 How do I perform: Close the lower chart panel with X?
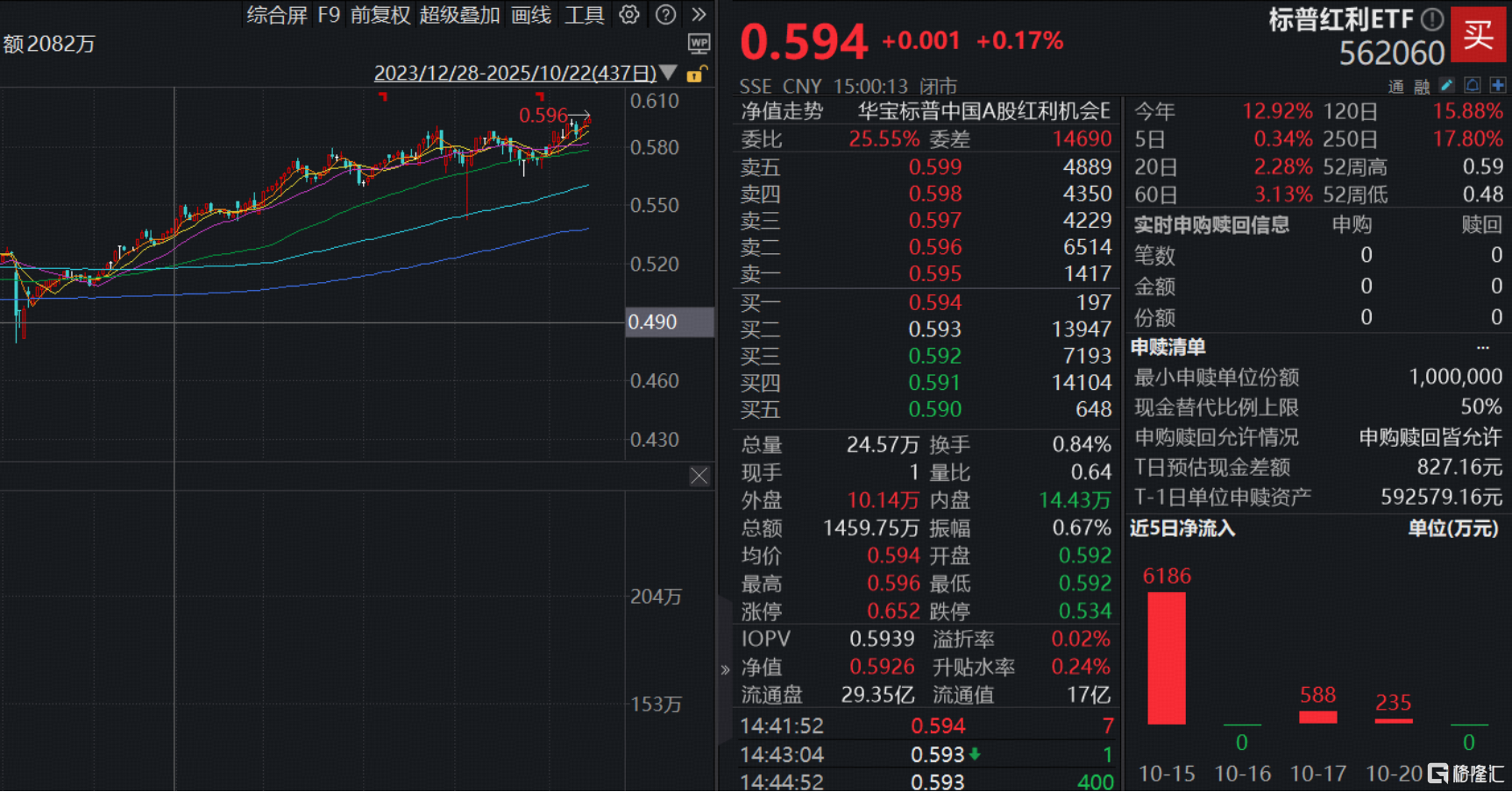pos(699,476)
